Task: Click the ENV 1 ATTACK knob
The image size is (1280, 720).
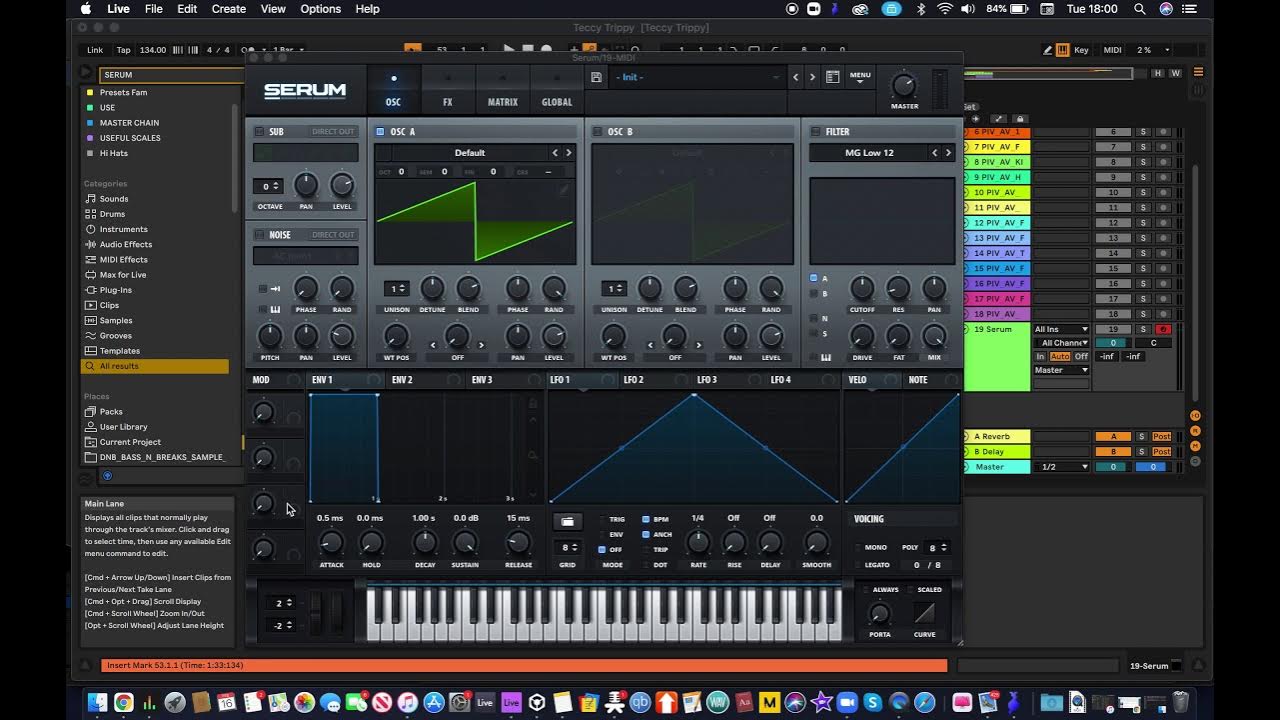Action: (331, 543)
